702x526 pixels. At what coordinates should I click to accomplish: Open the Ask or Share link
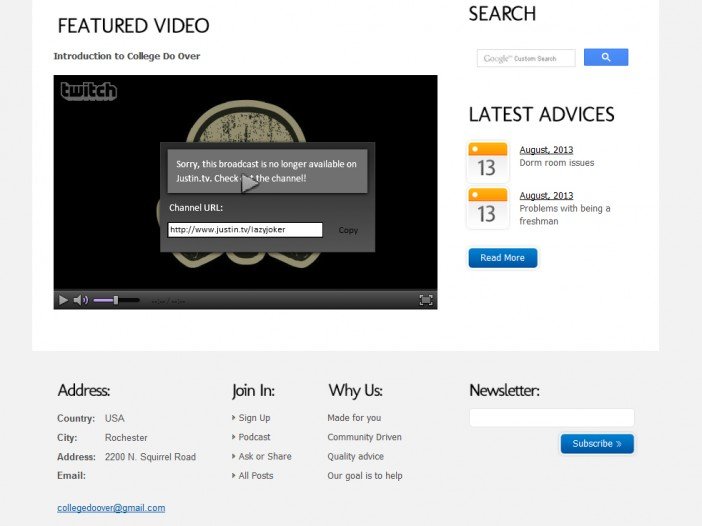click(265, 456)
